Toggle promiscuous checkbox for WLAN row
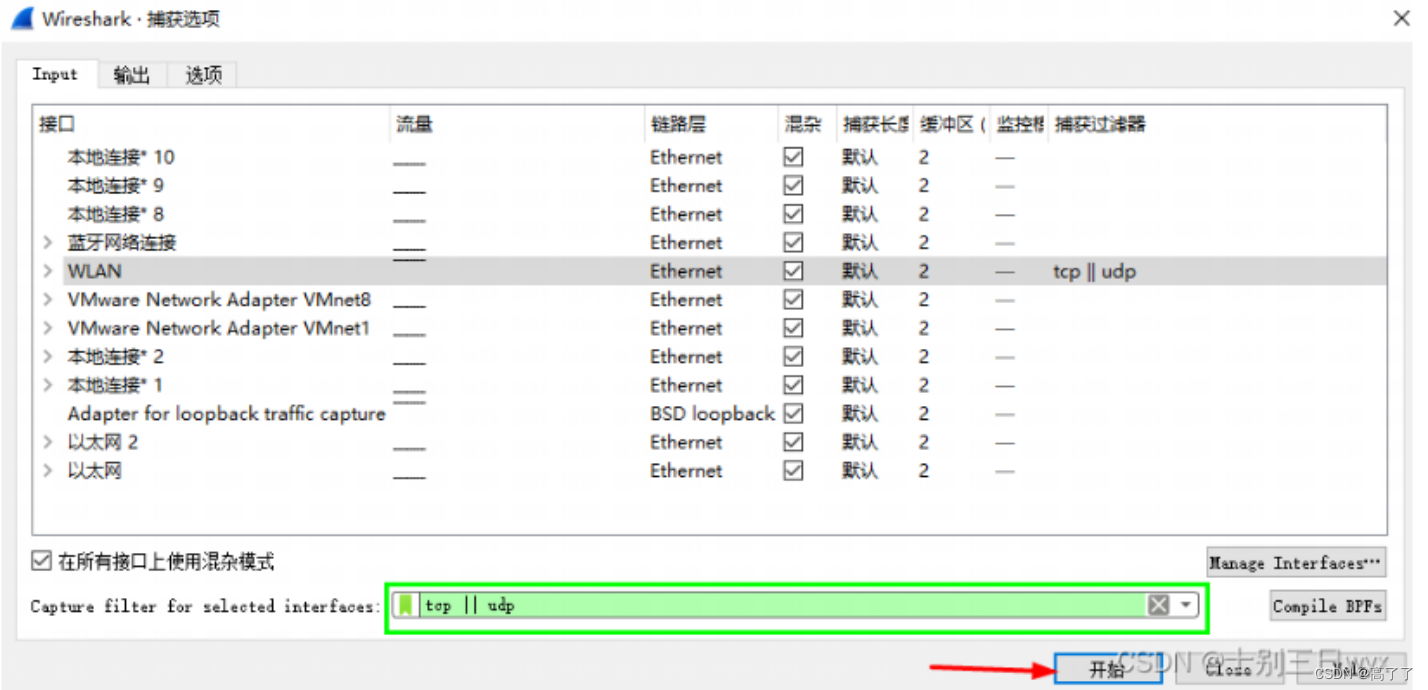 (793, 271)
